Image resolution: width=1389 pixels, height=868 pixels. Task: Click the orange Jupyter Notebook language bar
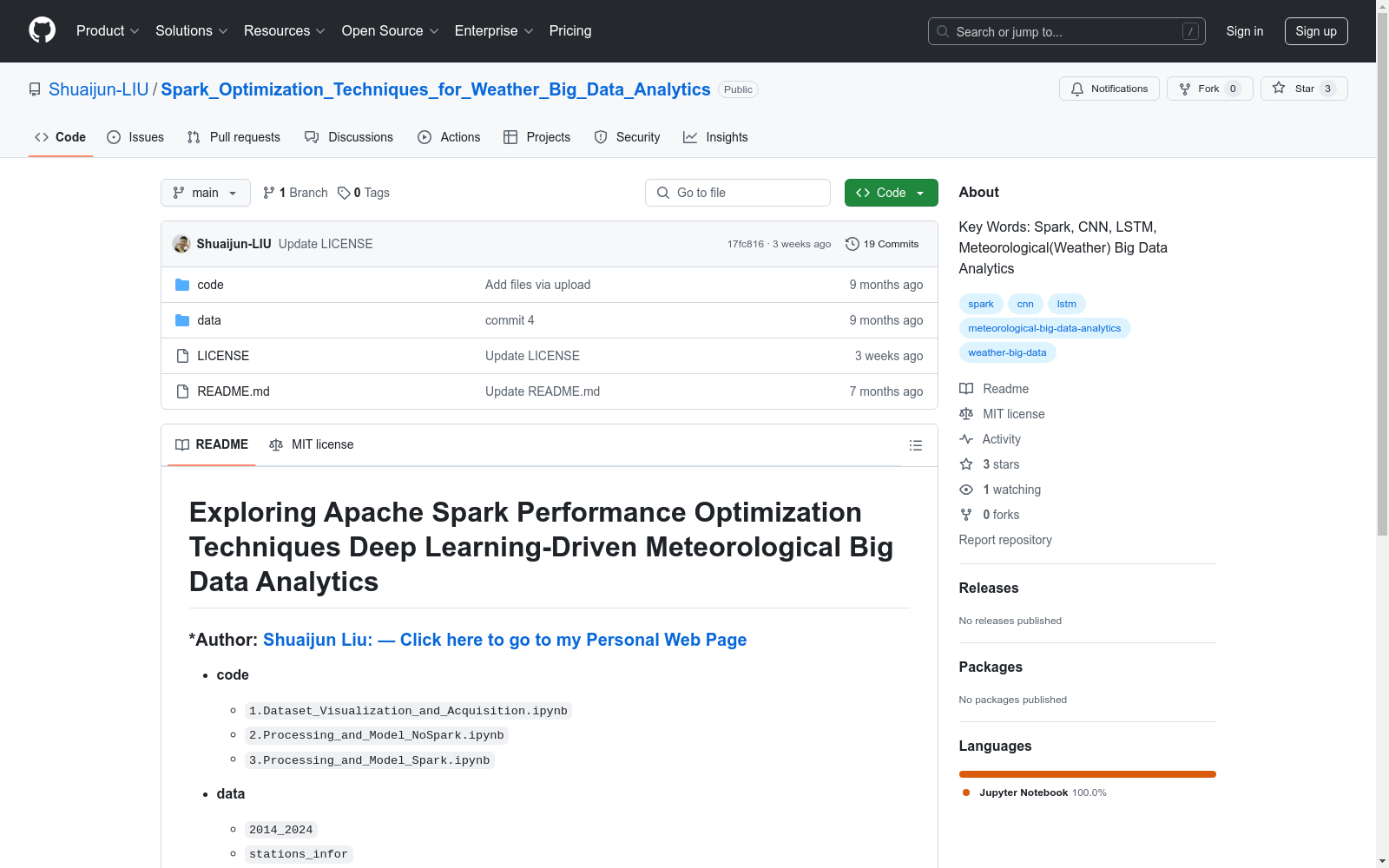(x=1088, y=774)
